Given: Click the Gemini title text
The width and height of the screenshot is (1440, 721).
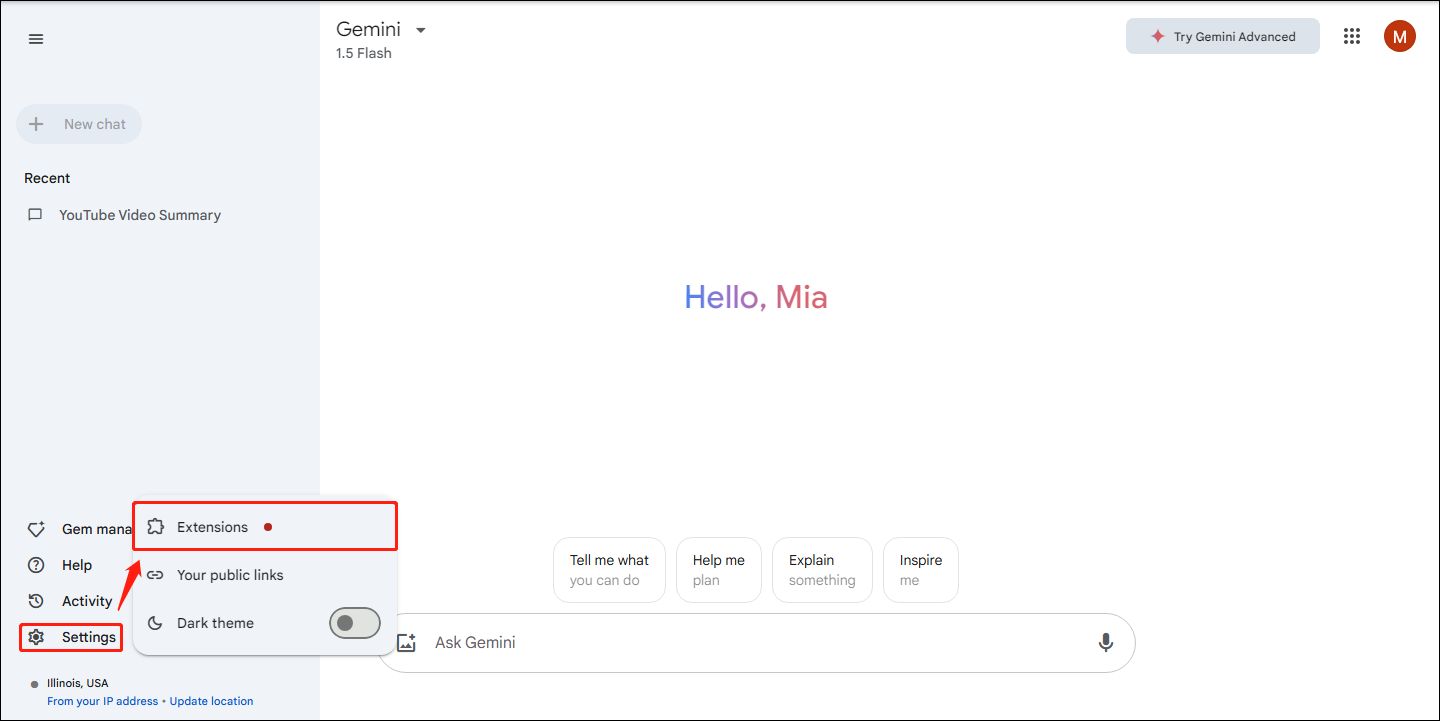Looking at the screenshot, I should click(368, 30).
